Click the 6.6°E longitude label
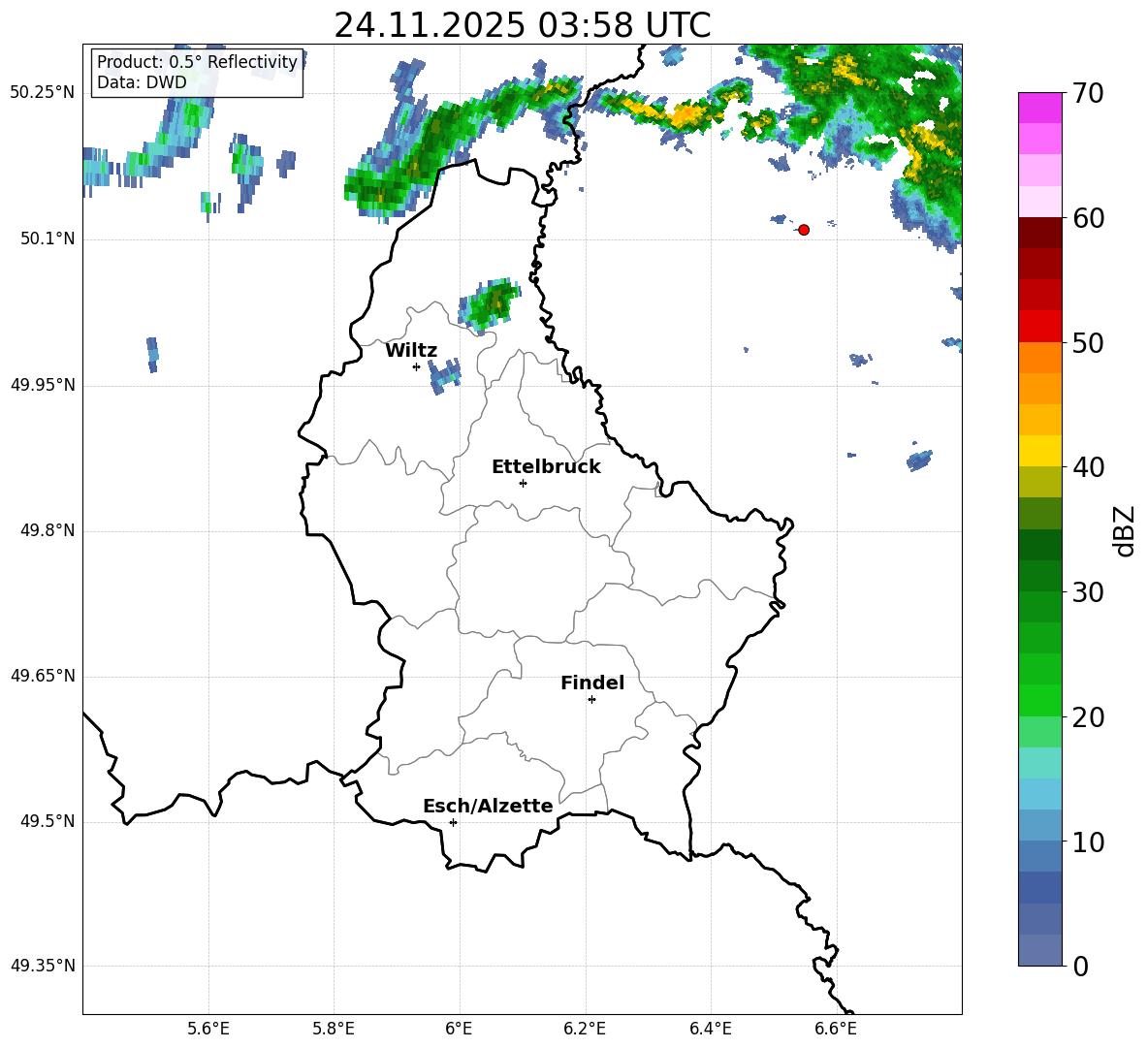Viewport: 1148px width, 1048px height. coord(836,1029)
